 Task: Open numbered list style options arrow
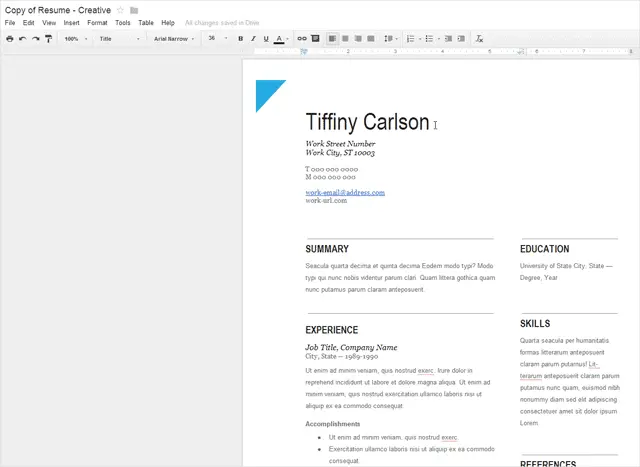click(x=420, y=39)
